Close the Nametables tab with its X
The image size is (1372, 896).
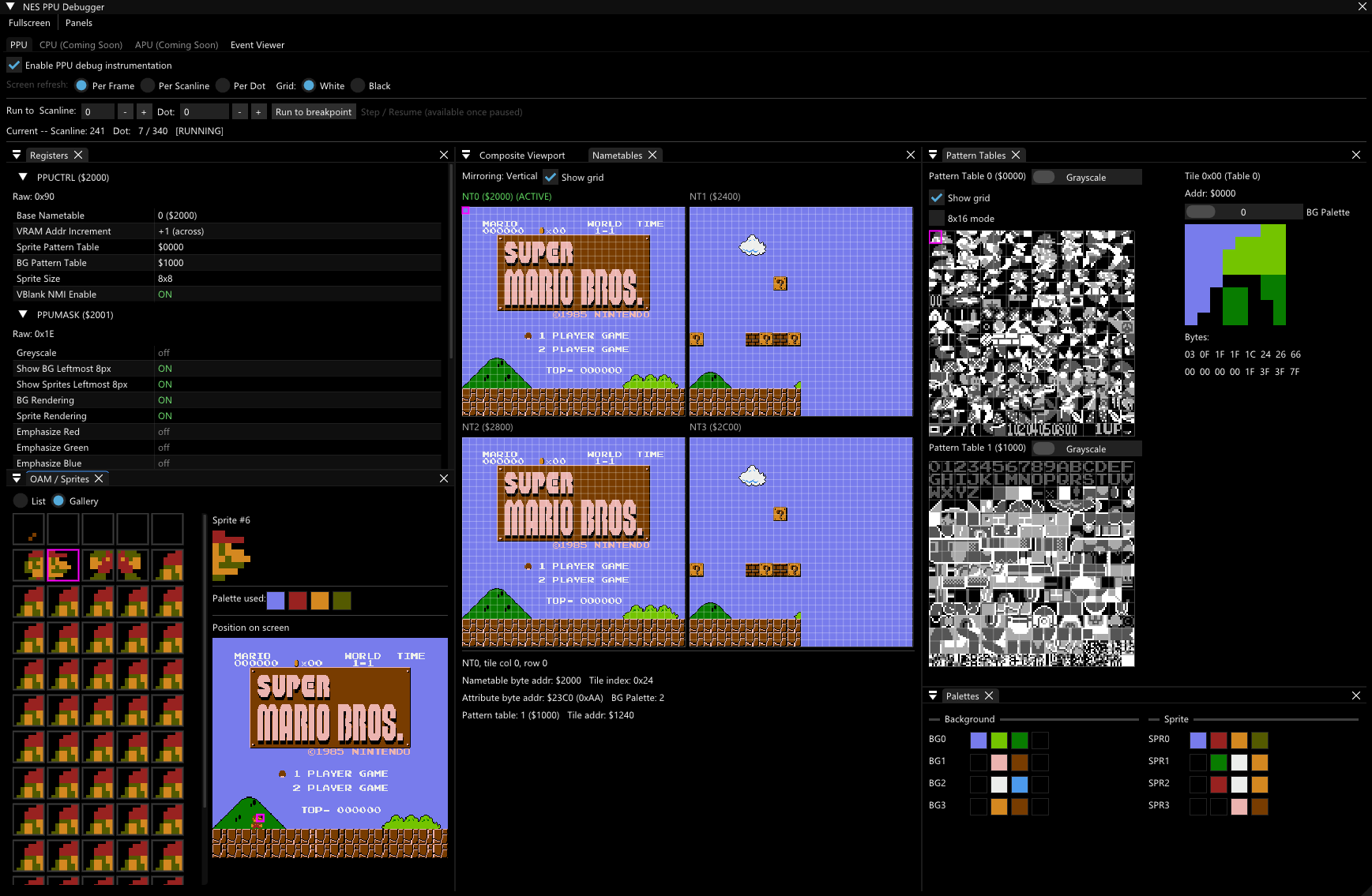[x=652, y=156]
